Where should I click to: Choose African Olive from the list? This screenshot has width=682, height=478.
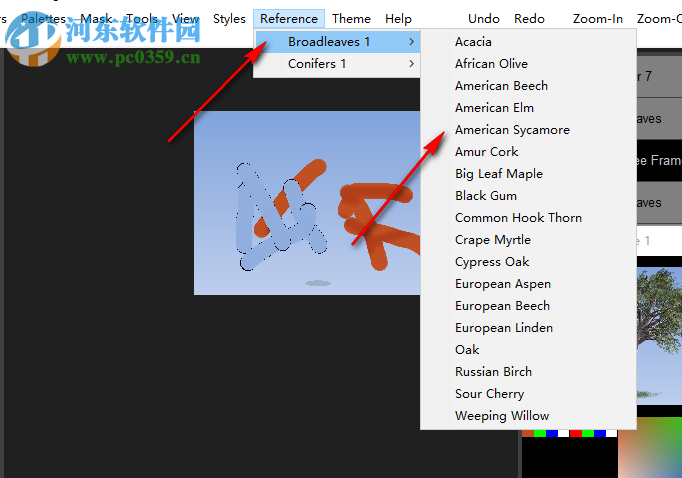[528, 64]
